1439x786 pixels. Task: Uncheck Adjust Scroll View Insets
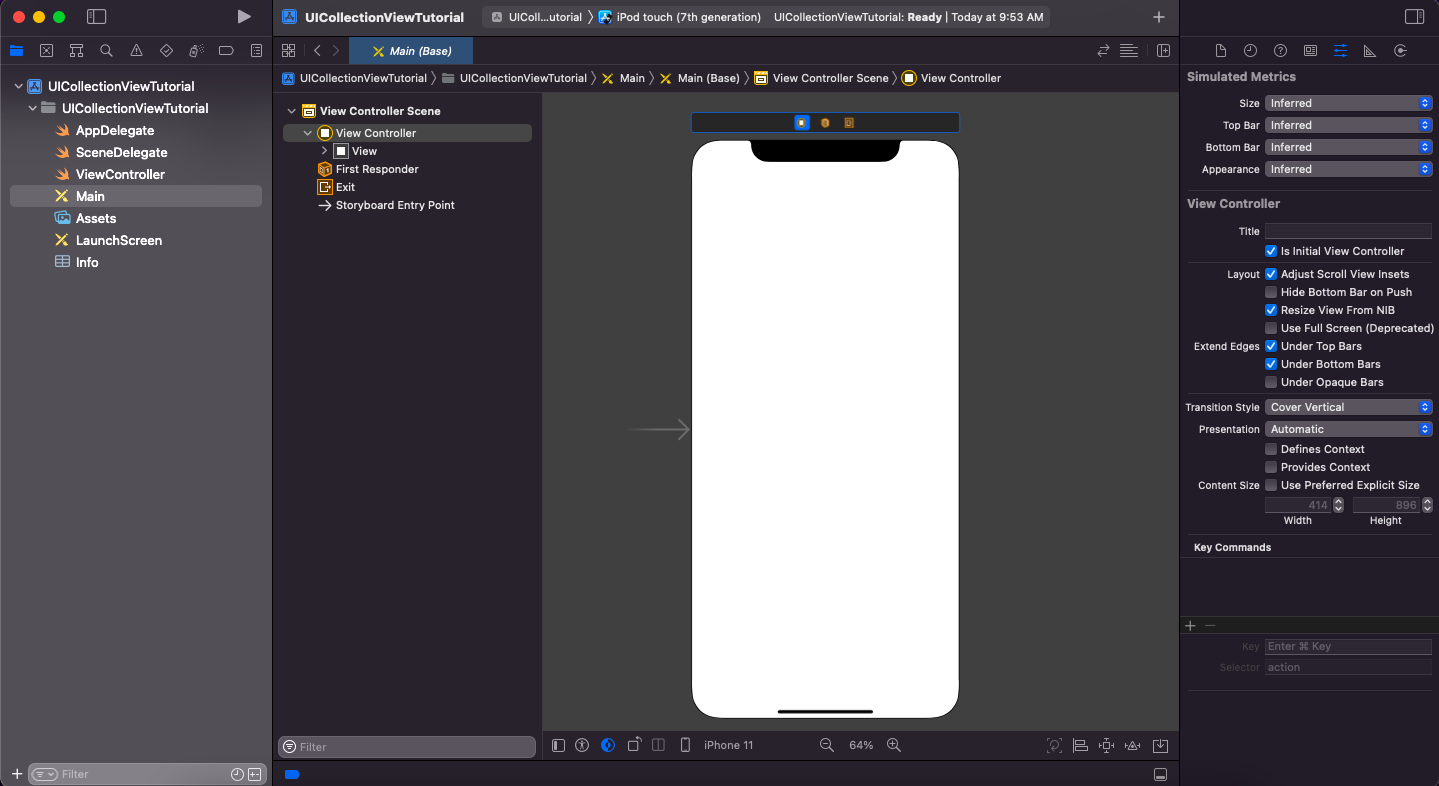point(1271,274)
